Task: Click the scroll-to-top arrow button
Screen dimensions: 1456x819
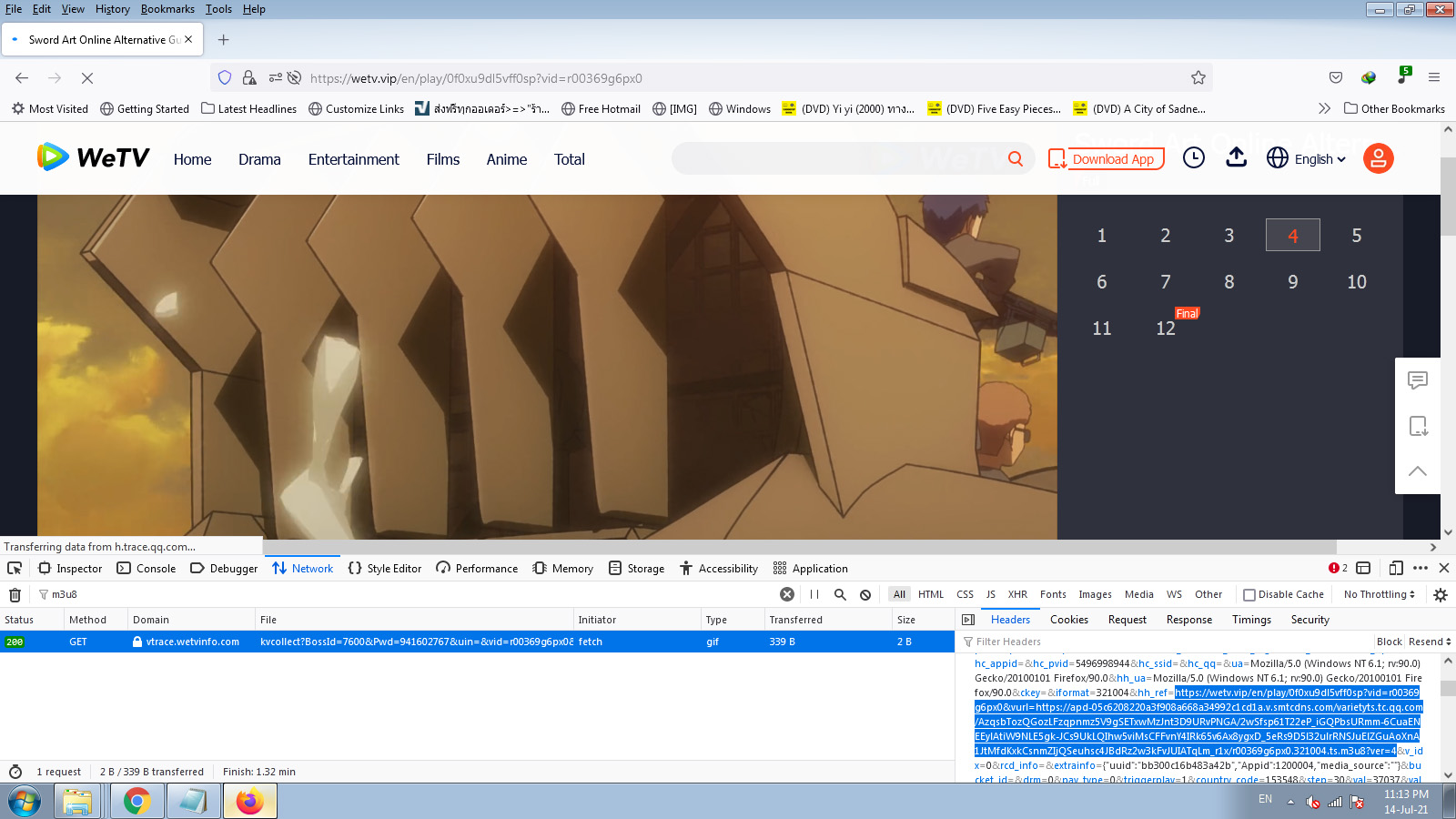Action: 1418,471
